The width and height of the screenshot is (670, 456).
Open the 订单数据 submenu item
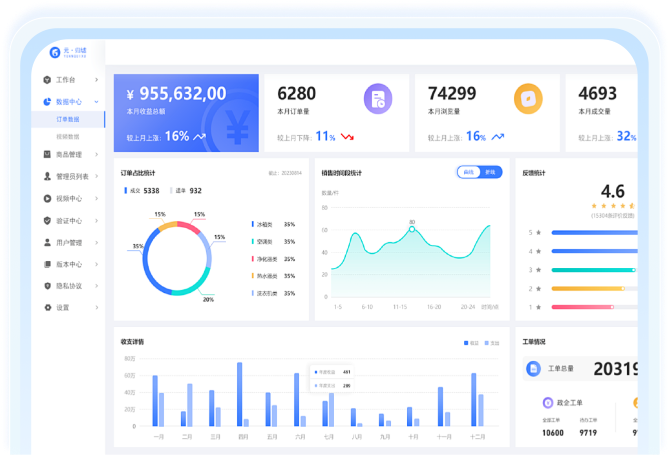[x=68, y=119]
